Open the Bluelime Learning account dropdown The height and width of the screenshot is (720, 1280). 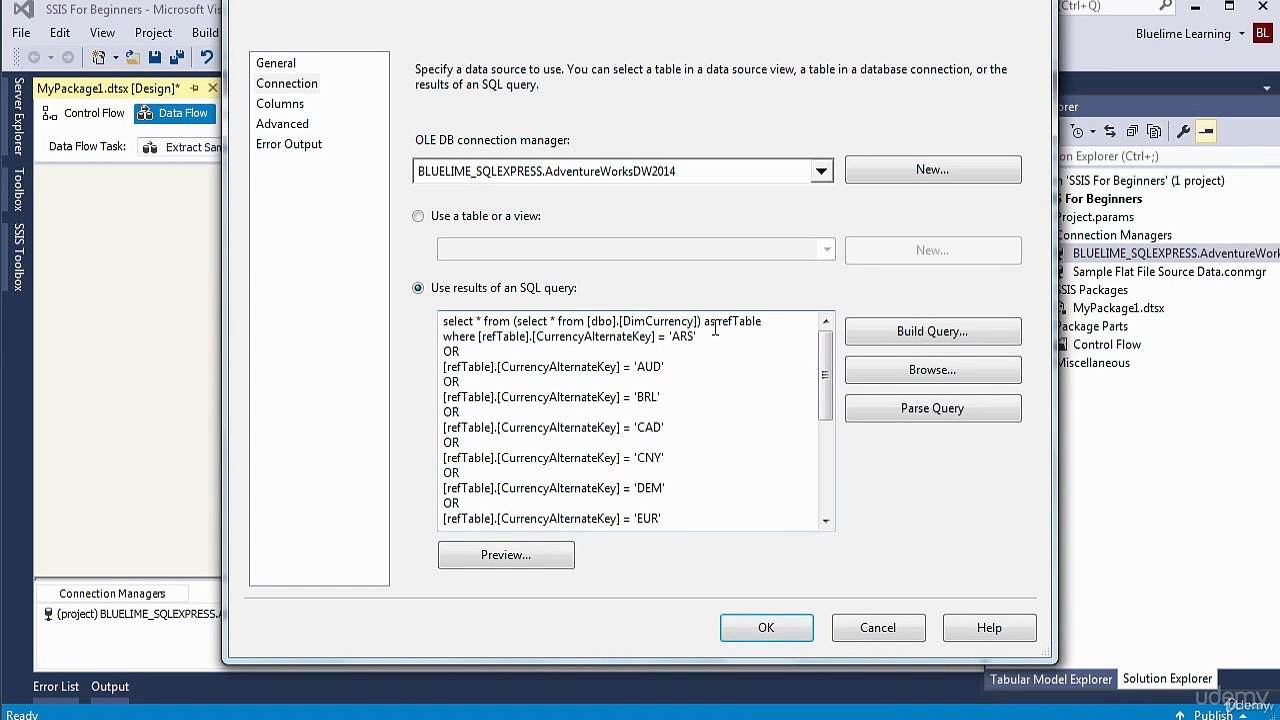coord(1242,34)
